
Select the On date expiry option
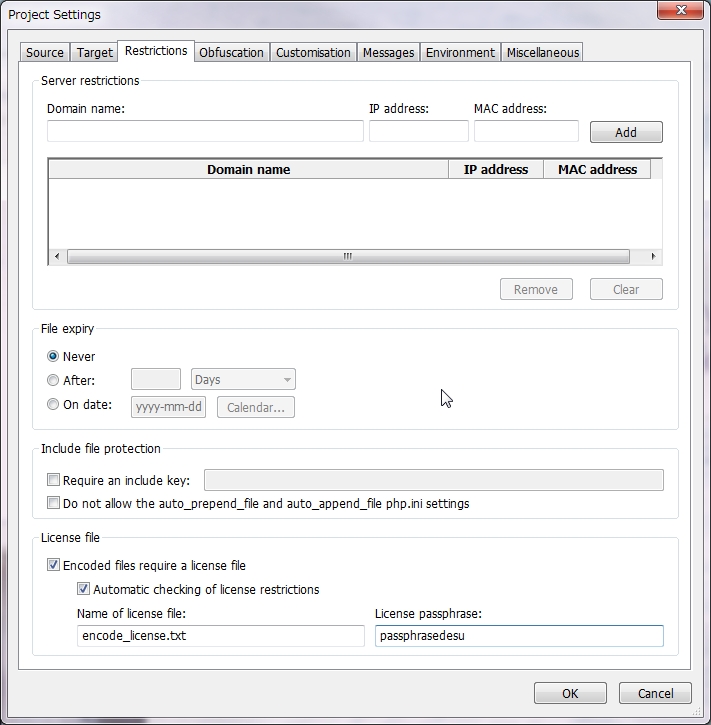[54, 405]
